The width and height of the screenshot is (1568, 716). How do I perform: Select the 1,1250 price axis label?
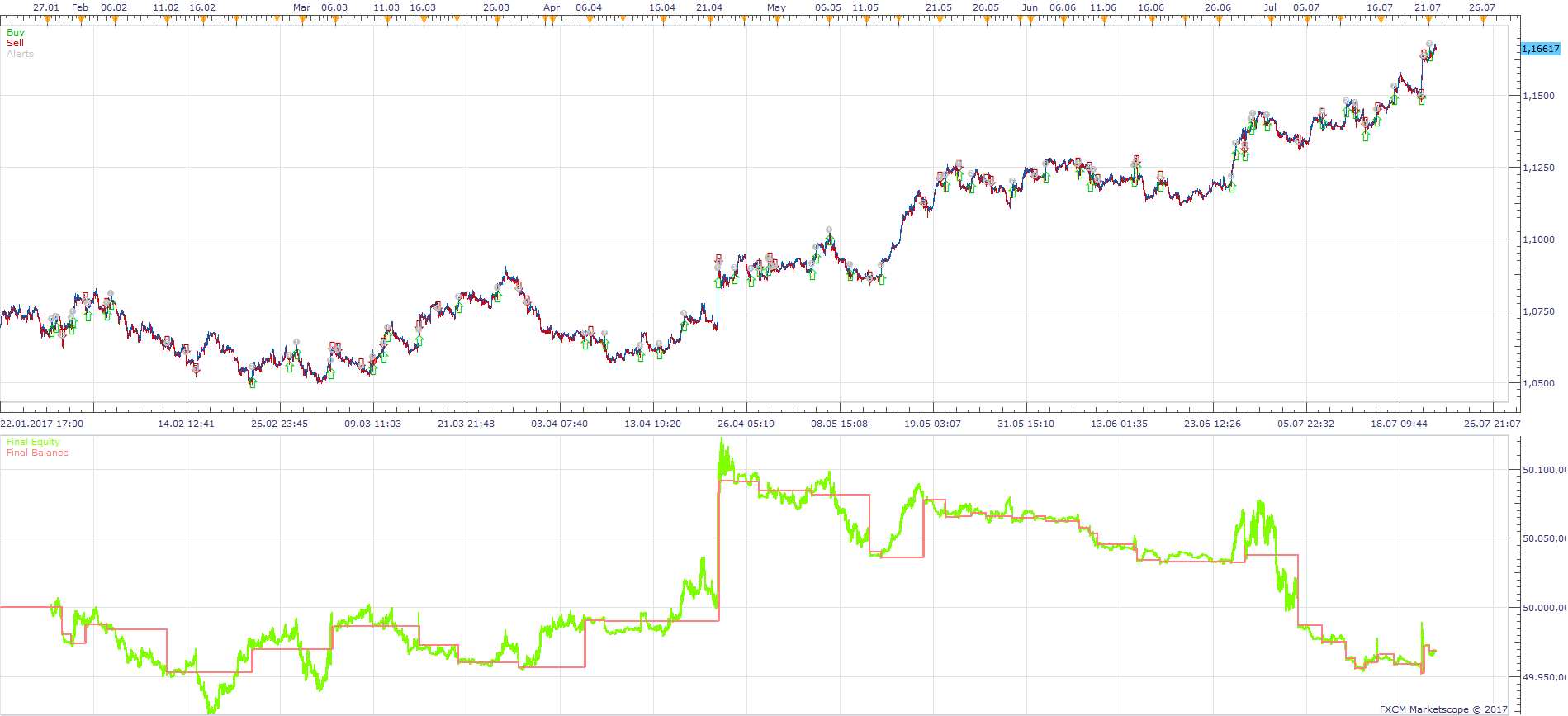point(1538,168)
